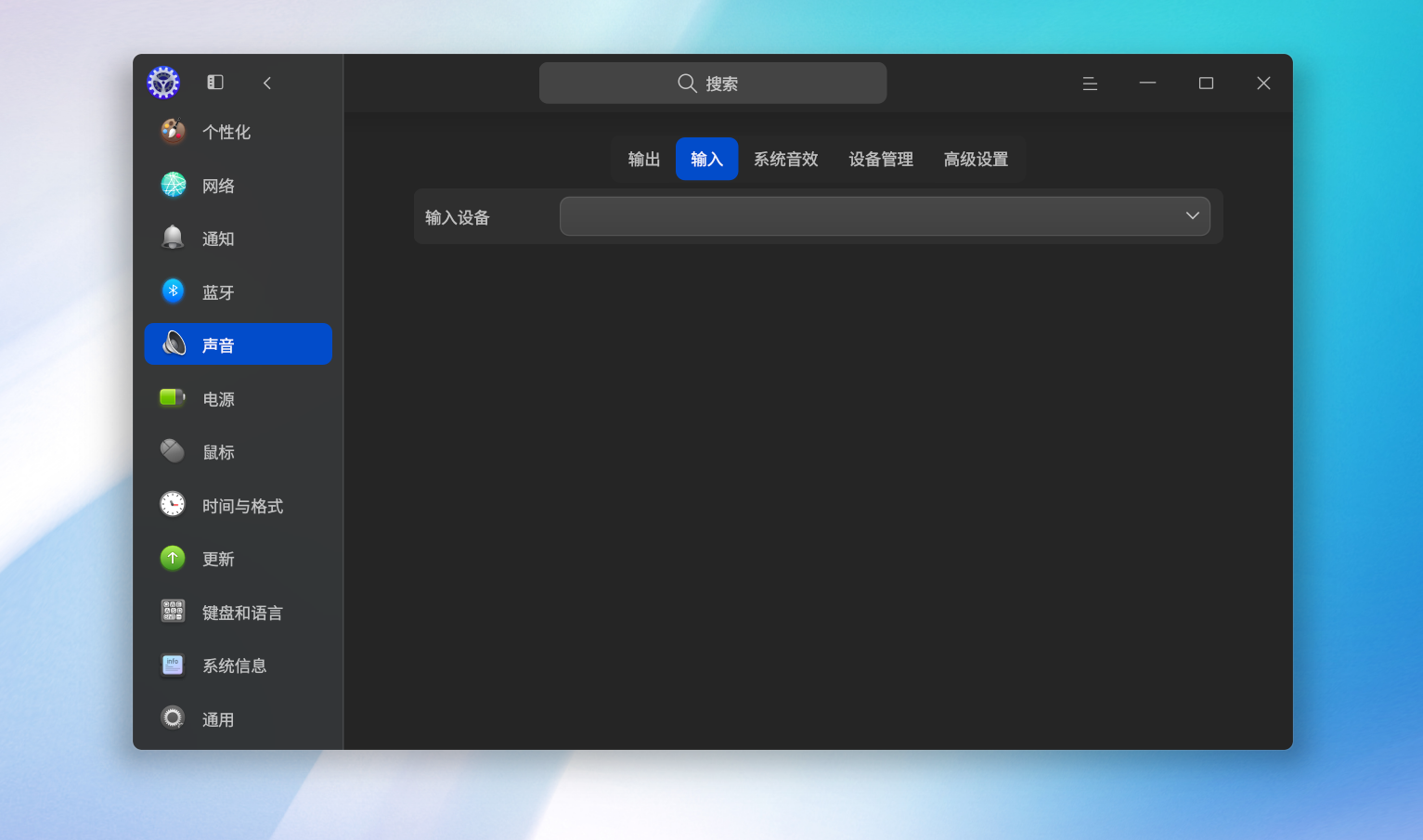The width and height of the screenshot is (1423, 840).
Task: Click the magnifier icon in search box
Action: (x=687, y=84)
